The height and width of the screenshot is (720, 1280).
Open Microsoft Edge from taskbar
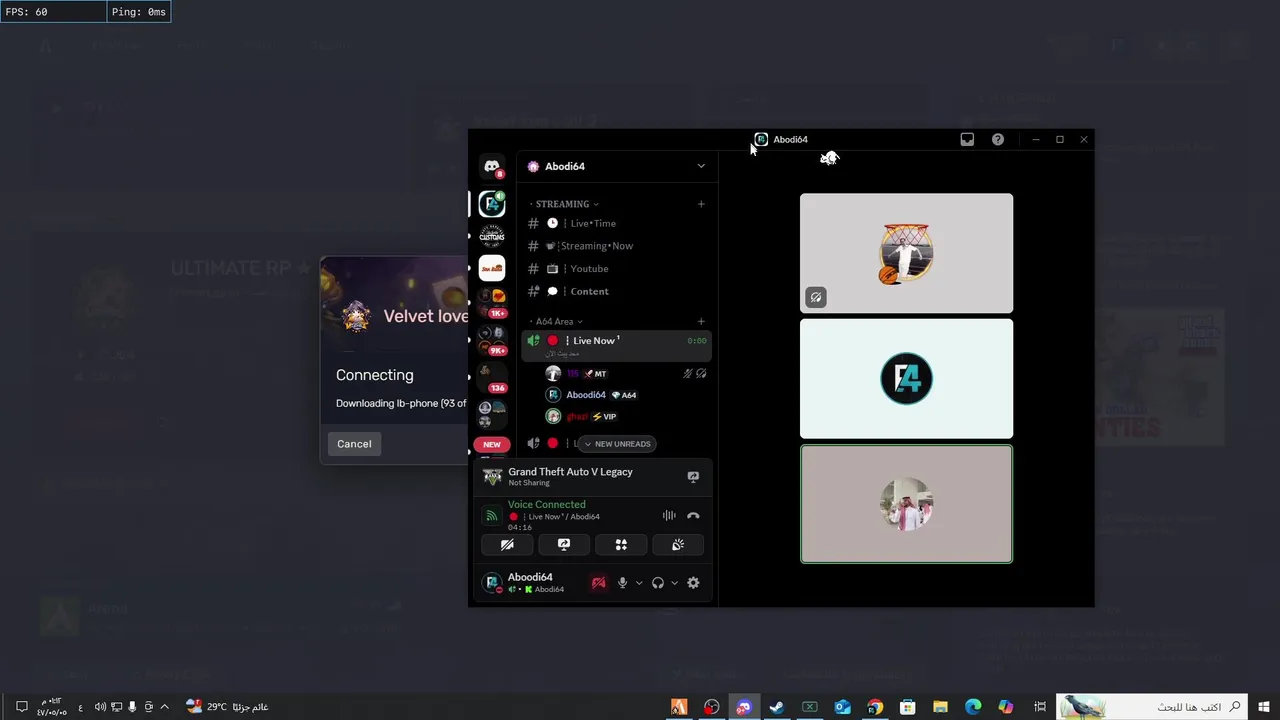click(x=973, y=707)
